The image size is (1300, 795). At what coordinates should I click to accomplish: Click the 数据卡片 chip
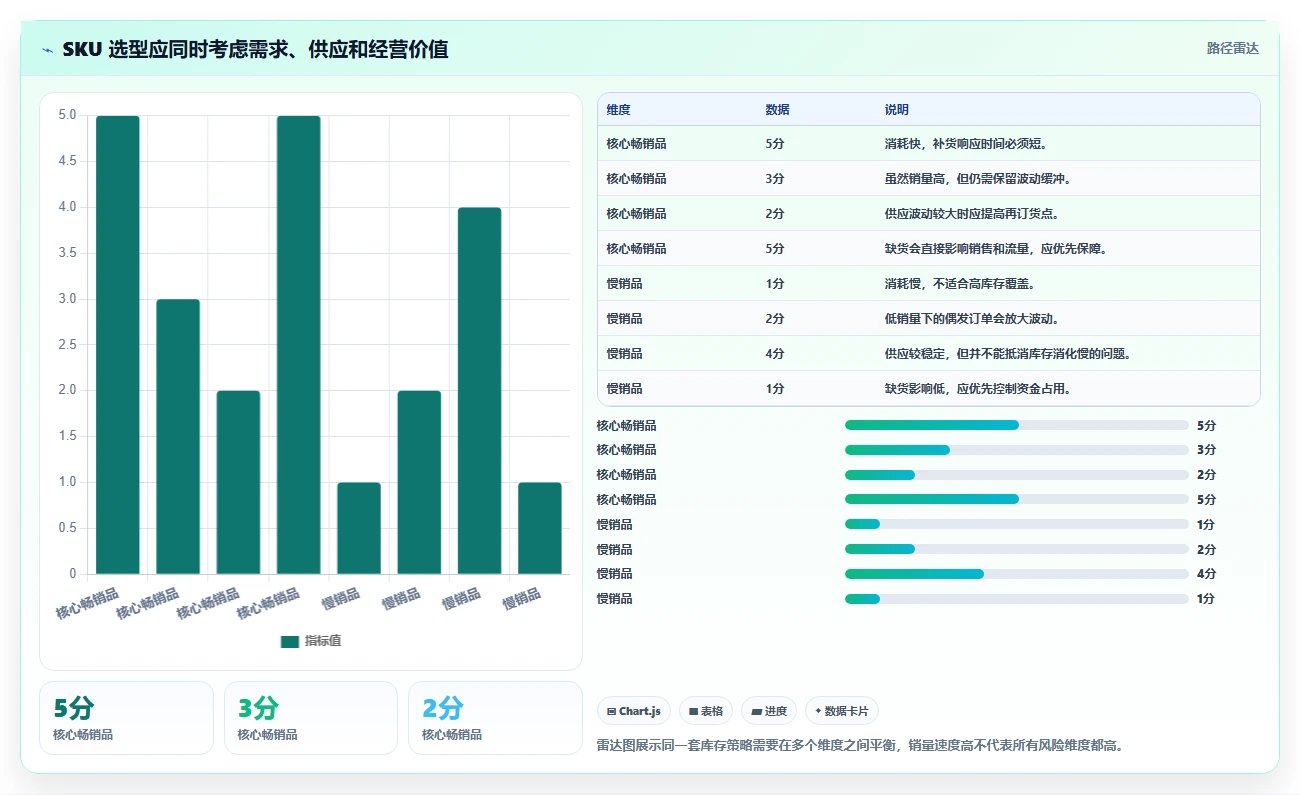click(842, 711)
